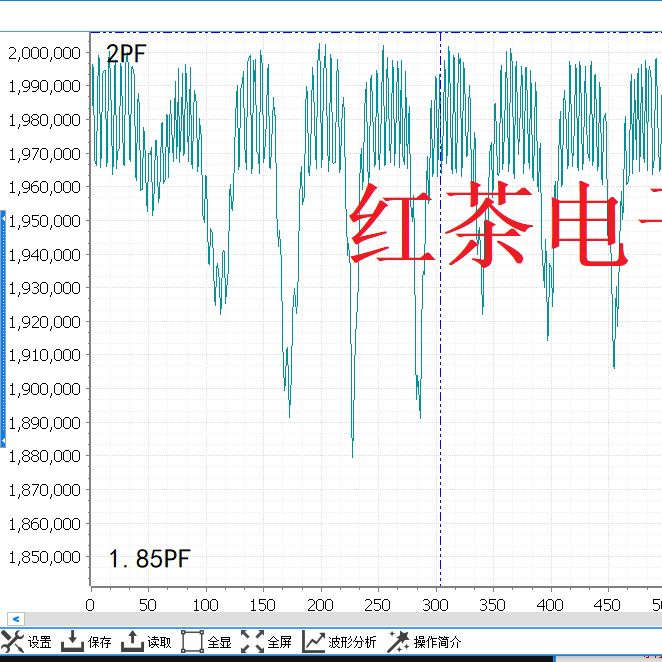Click the 操作简介 text label in toolbar

pyautogui.click(x=437, y=642)
